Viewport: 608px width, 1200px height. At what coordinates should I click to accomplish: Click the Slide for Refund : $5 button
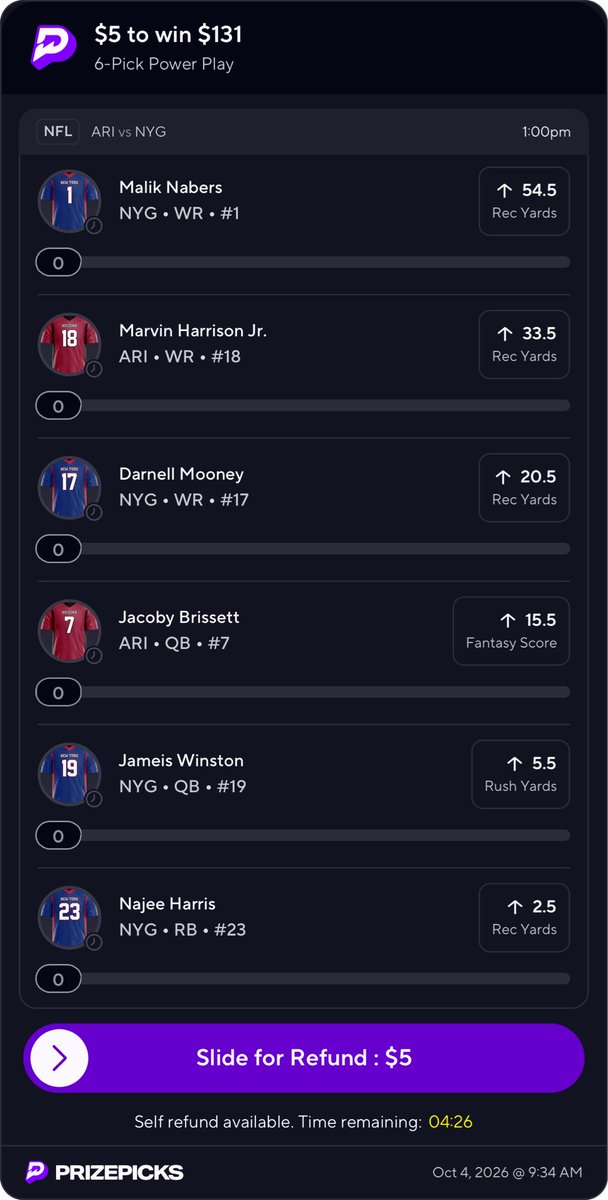pos(304,1058)
